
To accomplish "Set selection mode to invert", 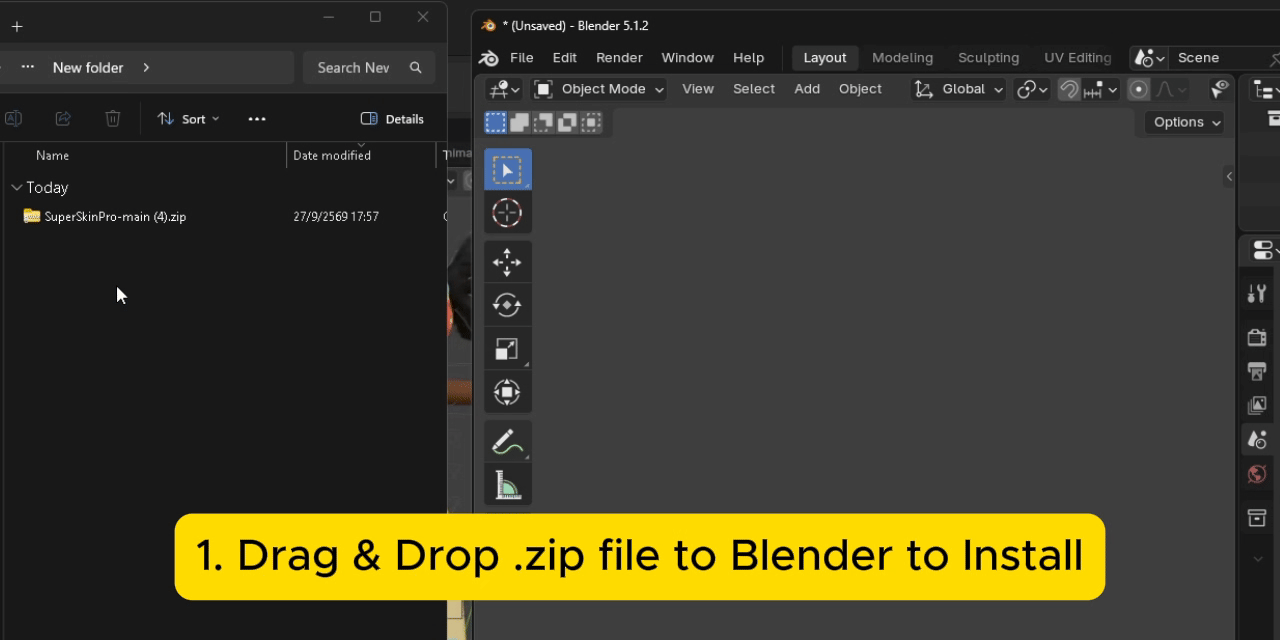I will pyautogui.click(x=567, y=122).
